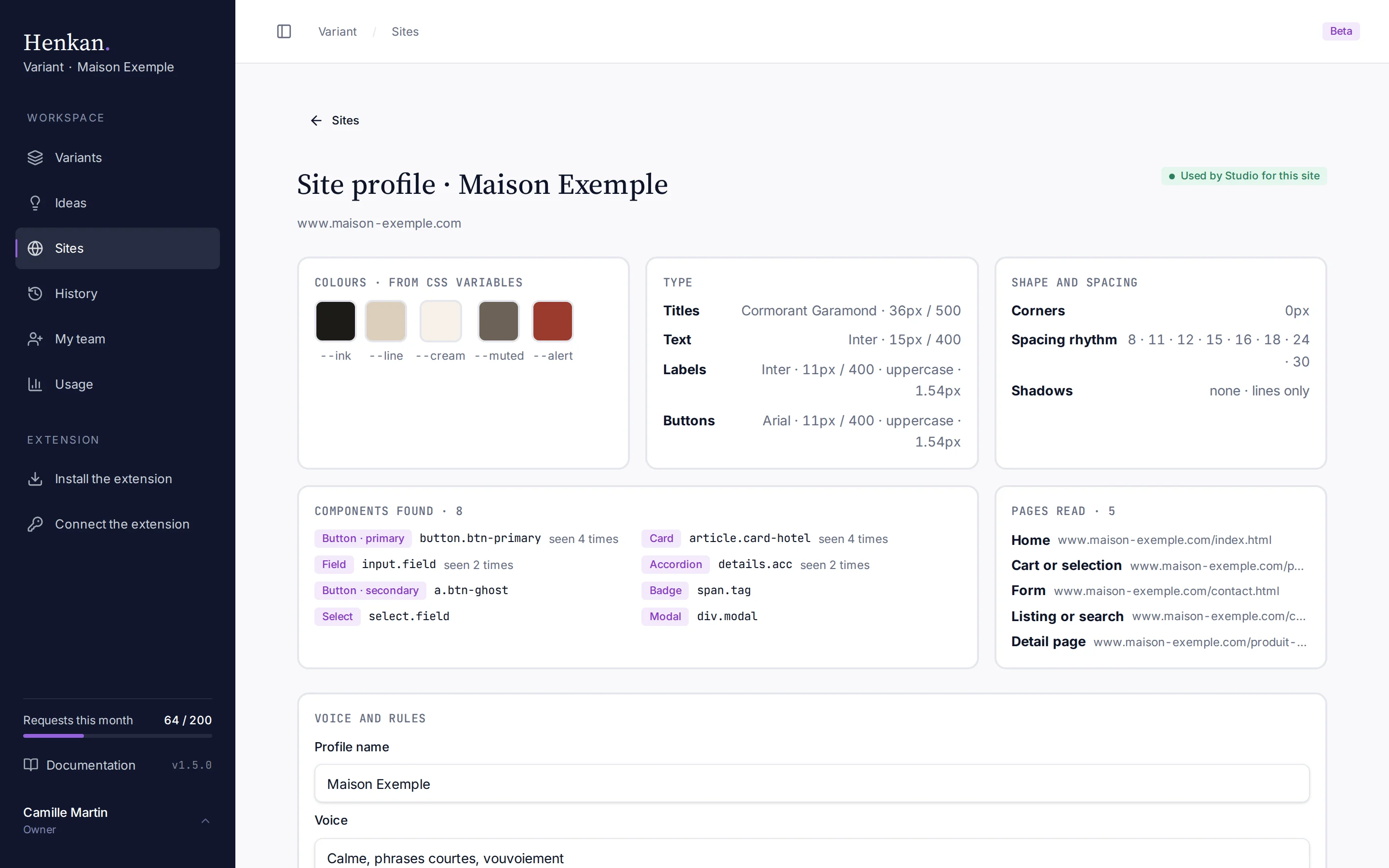The image size is (1389, 868).
Task: Click the Profile name input field
Action: click(x=812, y=783)
